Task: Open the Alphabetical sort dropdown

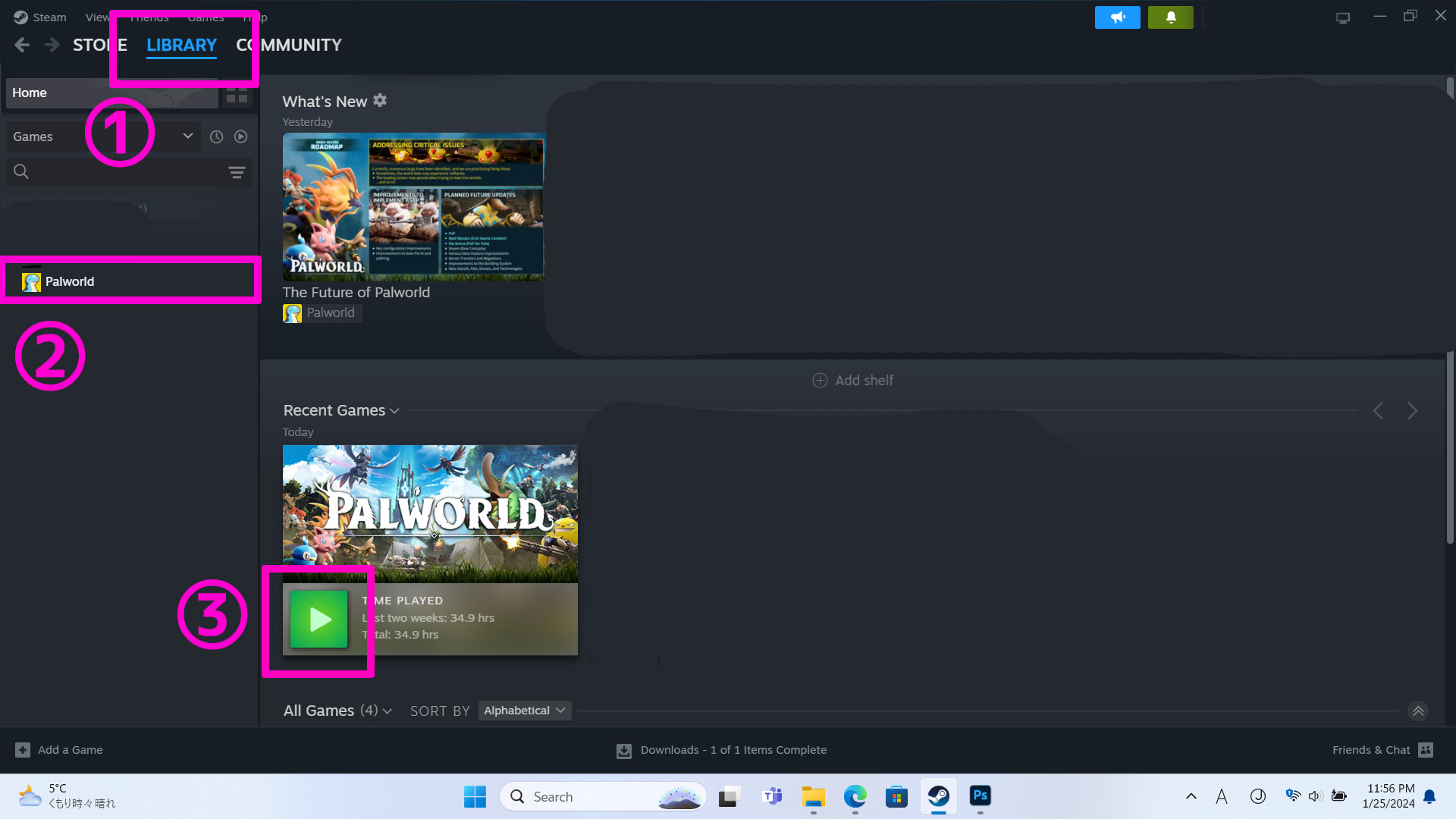Action: 524,711
